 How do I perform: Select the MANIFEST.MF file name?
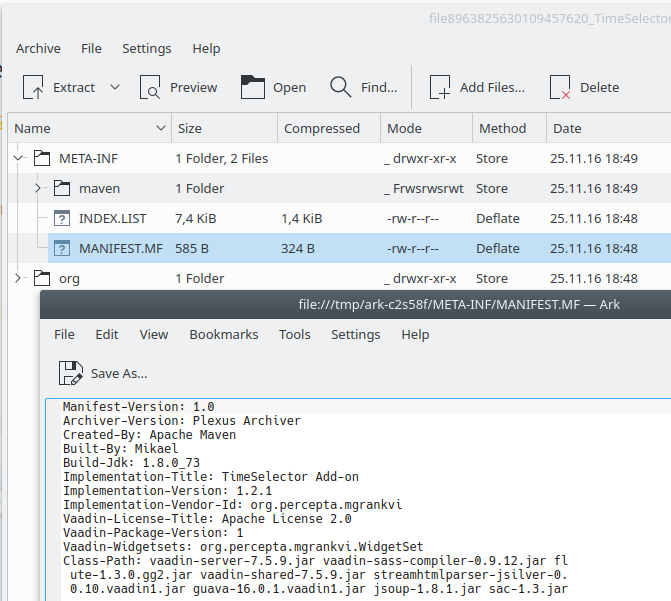tap(121, 248)
